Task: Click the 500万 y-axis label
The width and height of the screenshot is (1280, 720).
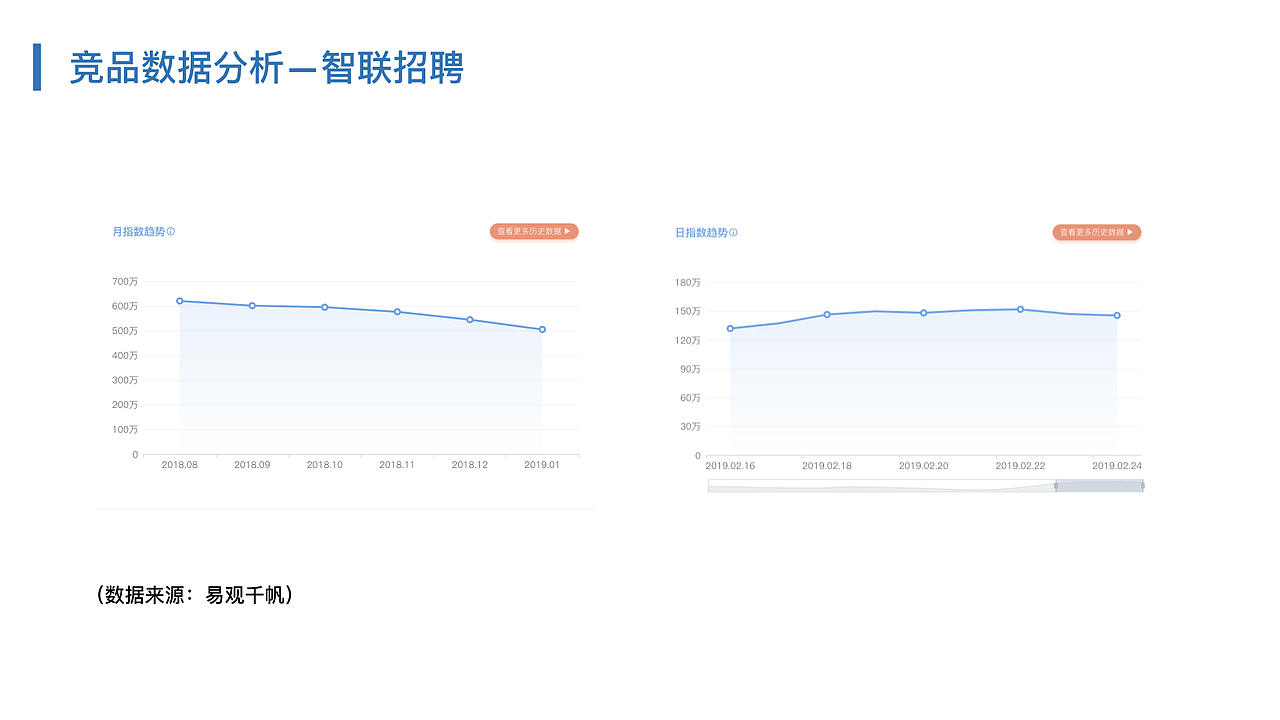Action: tap(125, 331)
